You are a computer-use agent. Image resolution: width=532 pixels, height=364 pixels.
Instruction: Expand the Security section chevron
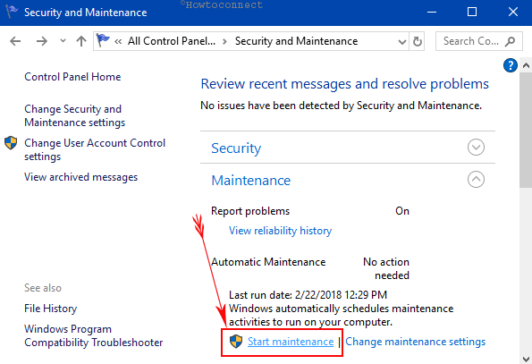pyautogui.click(x=476, y=147)
